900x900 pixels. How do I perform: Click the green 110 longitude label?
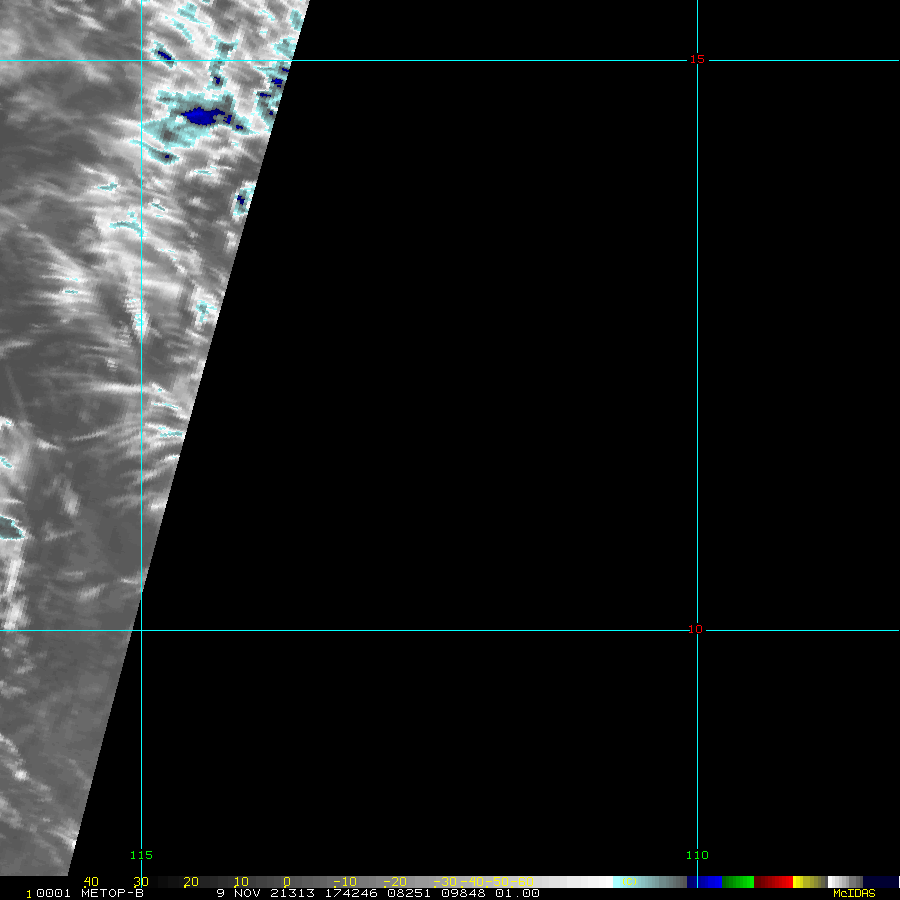click(697, 855)
